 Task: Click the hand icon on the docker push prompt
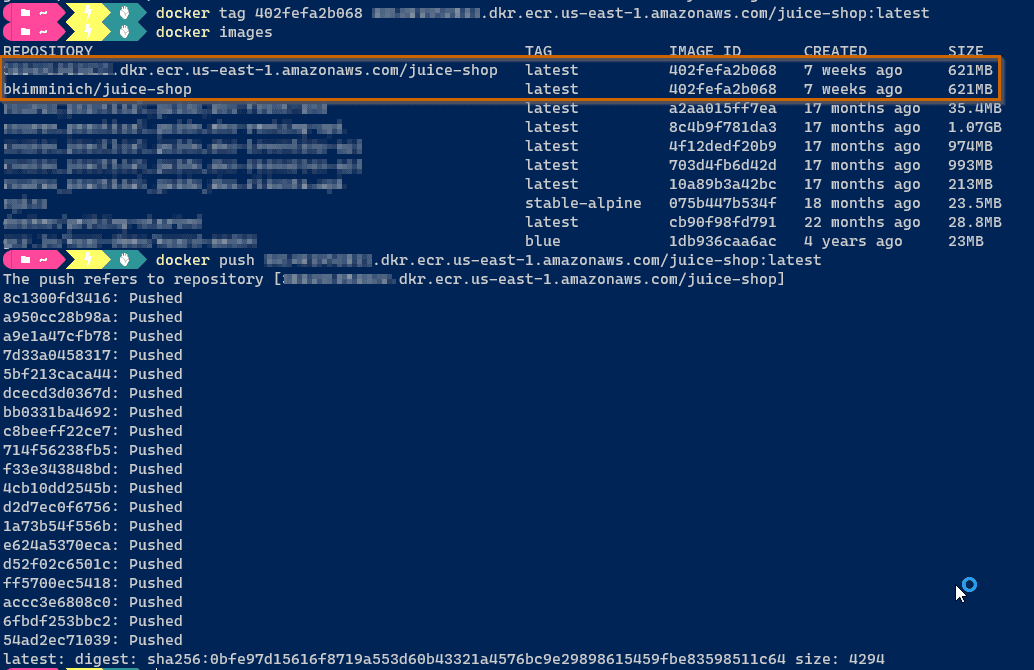coord(125,260)
